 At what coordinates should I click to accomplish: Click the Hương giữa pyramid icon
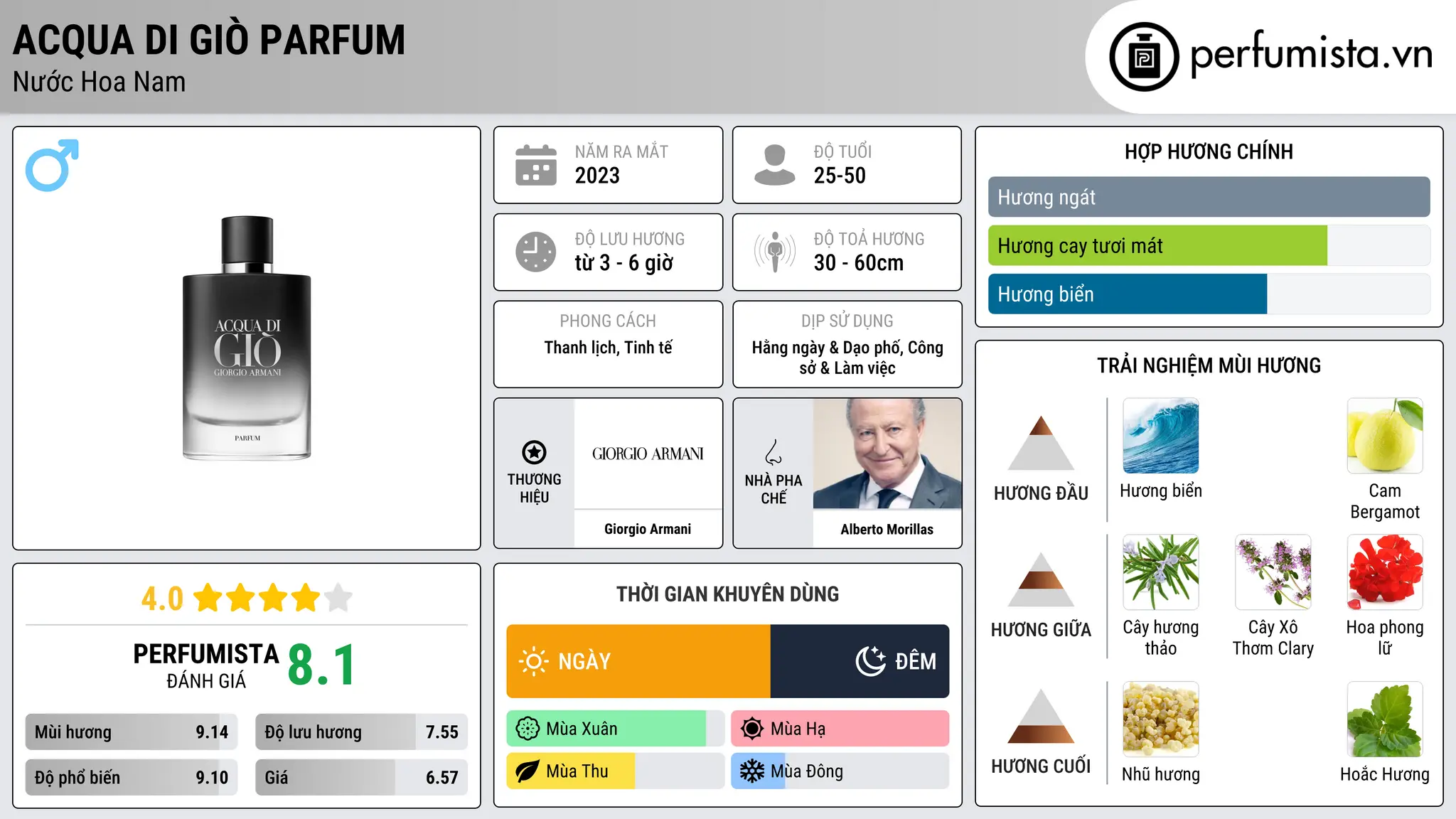(1041, 579)
